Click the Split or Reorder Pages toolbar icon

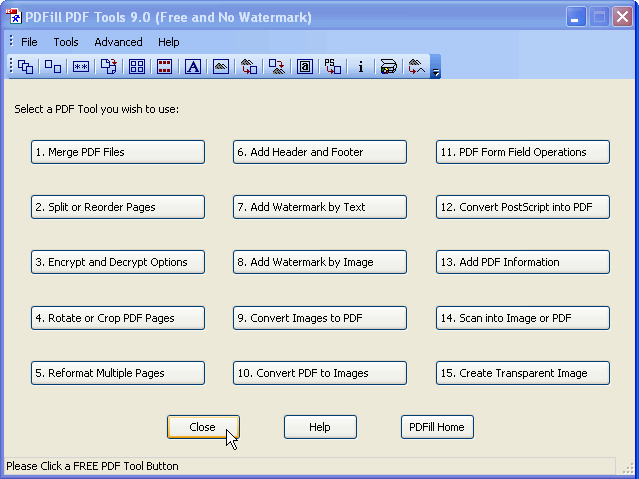tap(53, 66)
